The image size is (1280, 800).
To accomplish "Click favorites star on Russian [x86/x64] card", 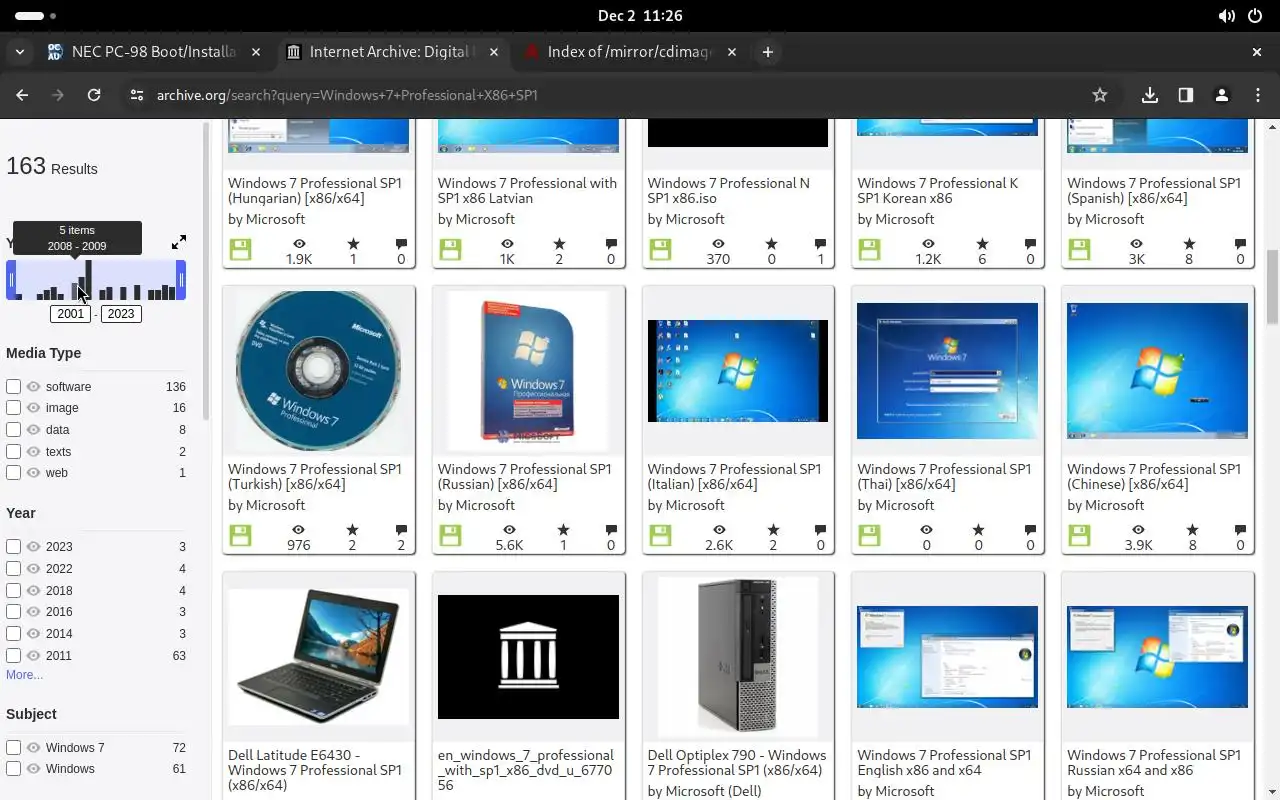I will 563,530.
